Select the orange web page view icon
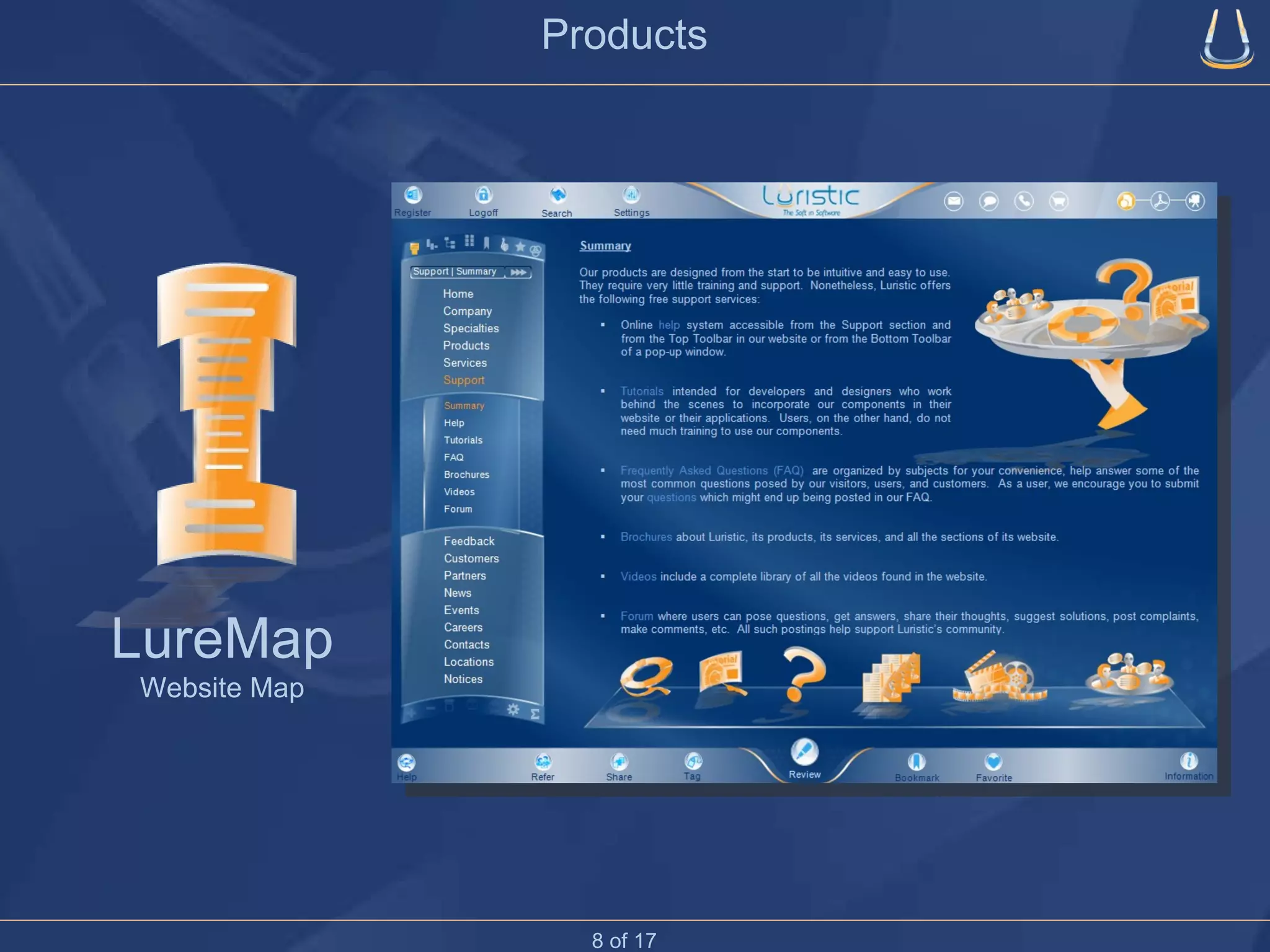This screenshot has height=952, width=1270. click(x=1126, y=201)
